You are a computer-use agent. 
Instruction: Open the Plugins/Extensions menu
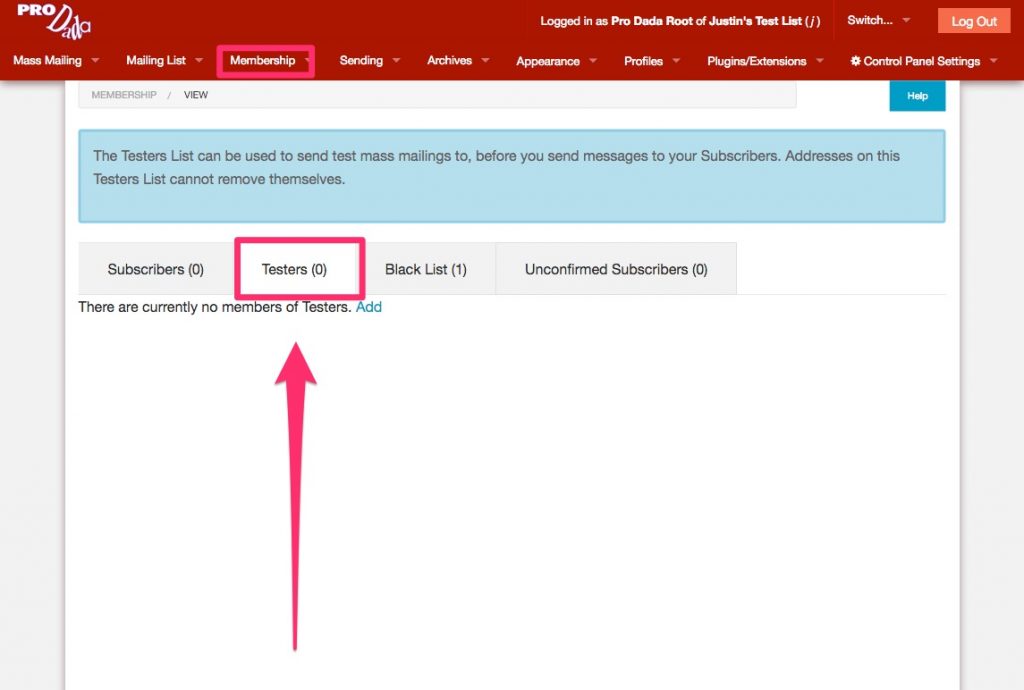[x=756, y=61]
